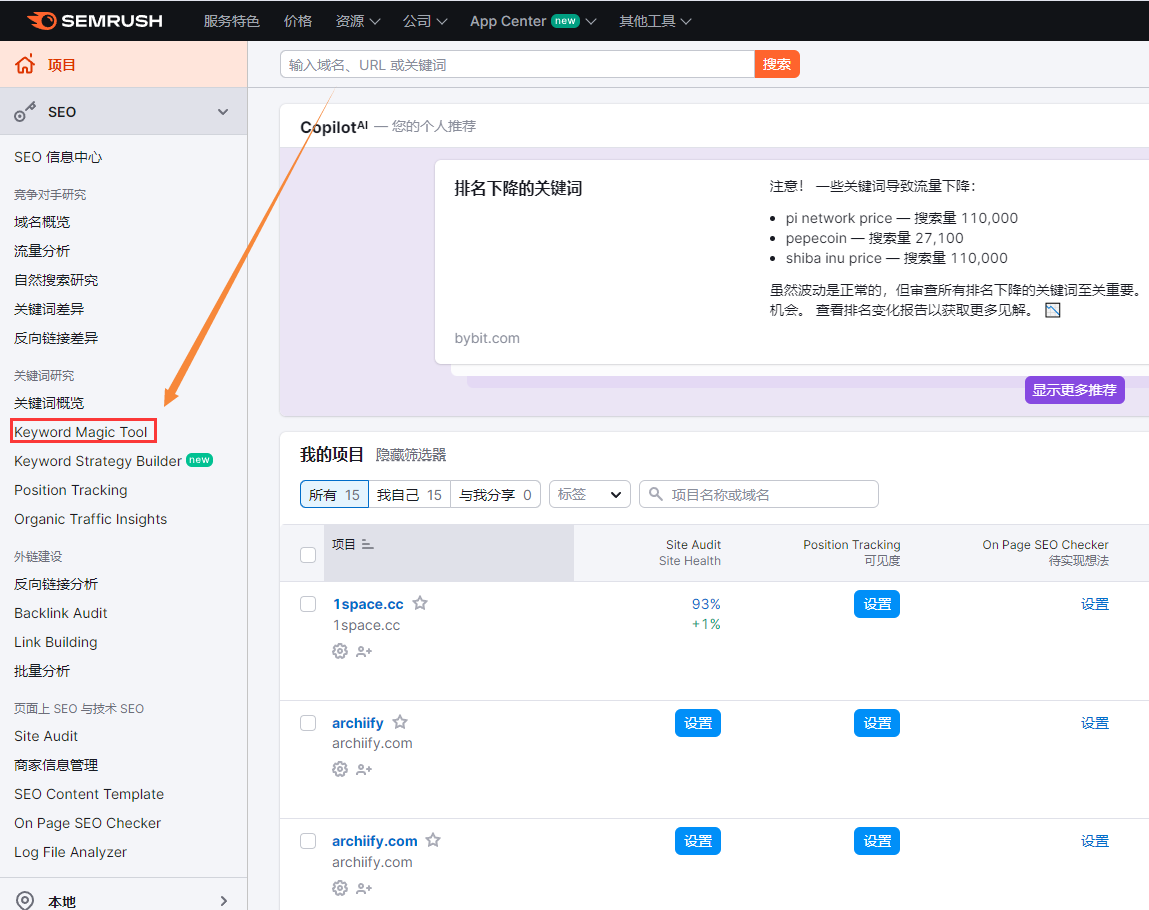Open Backlink Audit in sidebar
Viewport: 1149px width, 910px height.
pos(60,613)
